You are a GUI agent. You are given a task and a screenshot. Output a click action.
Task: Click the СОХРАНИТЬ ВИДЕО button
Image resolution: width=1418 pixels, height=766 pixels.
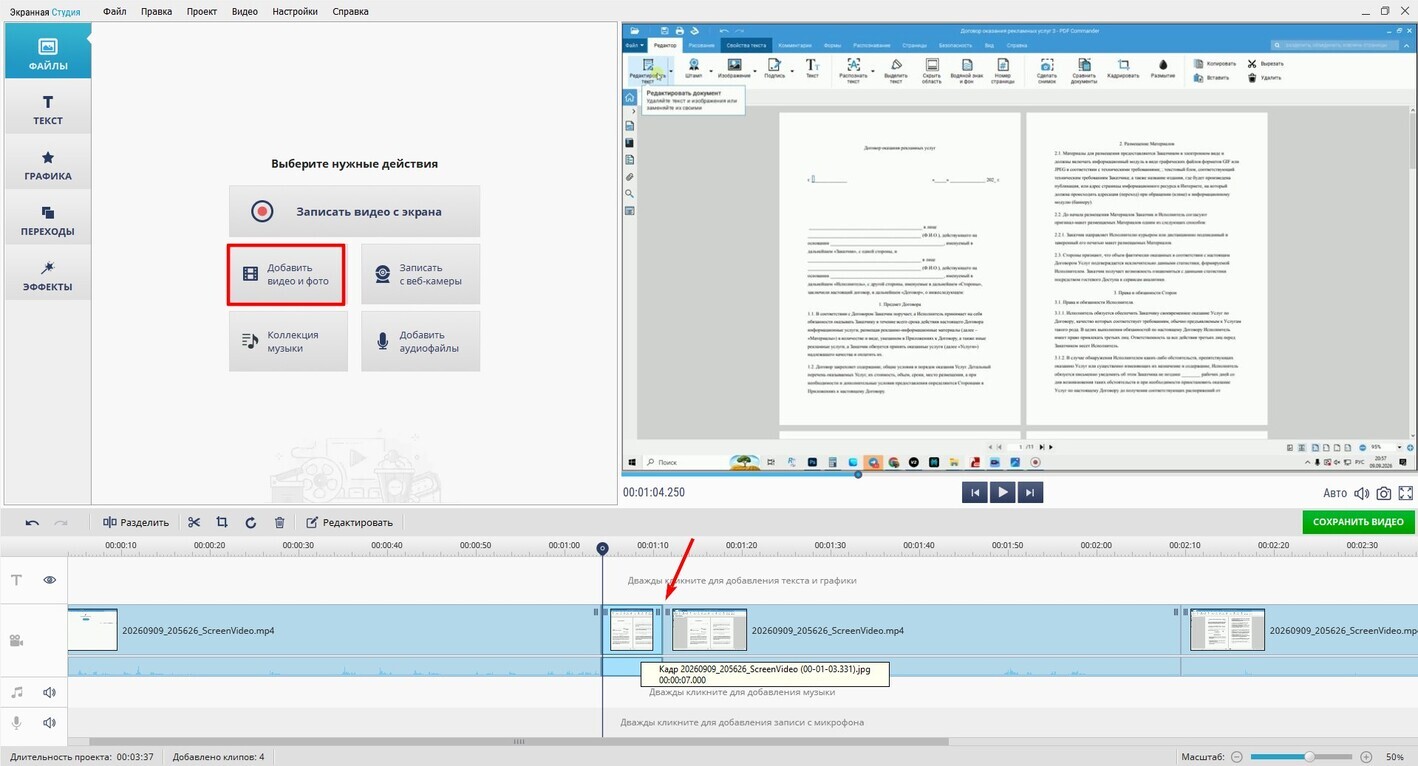[1358, 522]
